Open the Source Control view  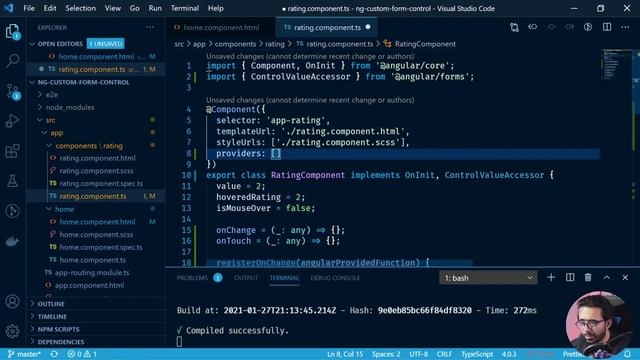[12, 91]
